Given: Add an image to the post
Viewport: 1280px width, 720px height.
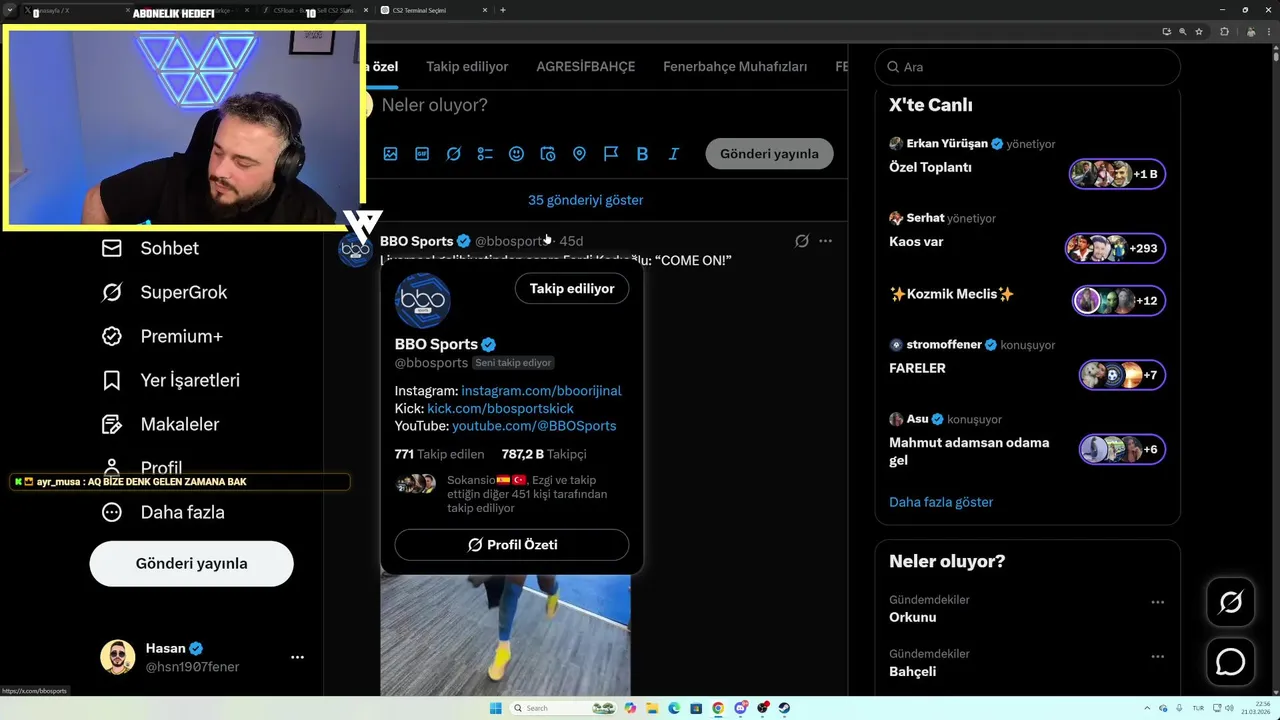Looking at the screenshot, I should (390, 154).
